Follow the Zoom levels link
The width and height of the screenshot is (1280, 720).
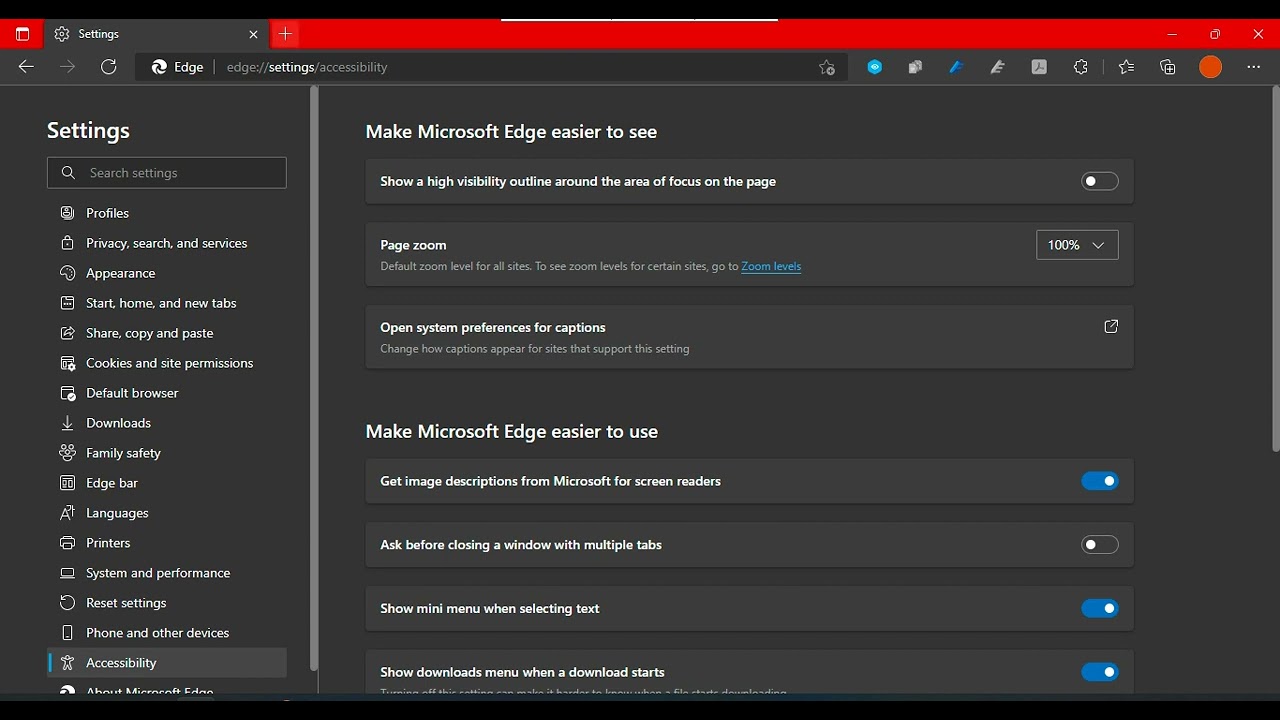click(771, 266)
